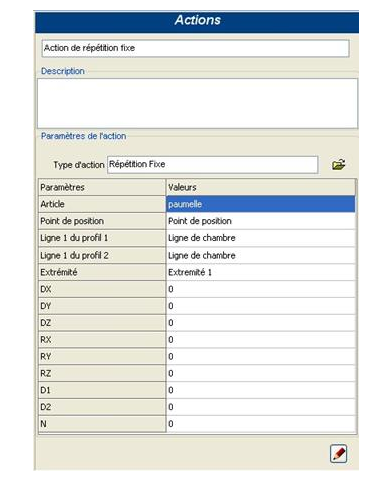Select the Ligne 1 du profil 2 value
The height and width of the screenshot is (482, 381).
click(x=261, y=255)
